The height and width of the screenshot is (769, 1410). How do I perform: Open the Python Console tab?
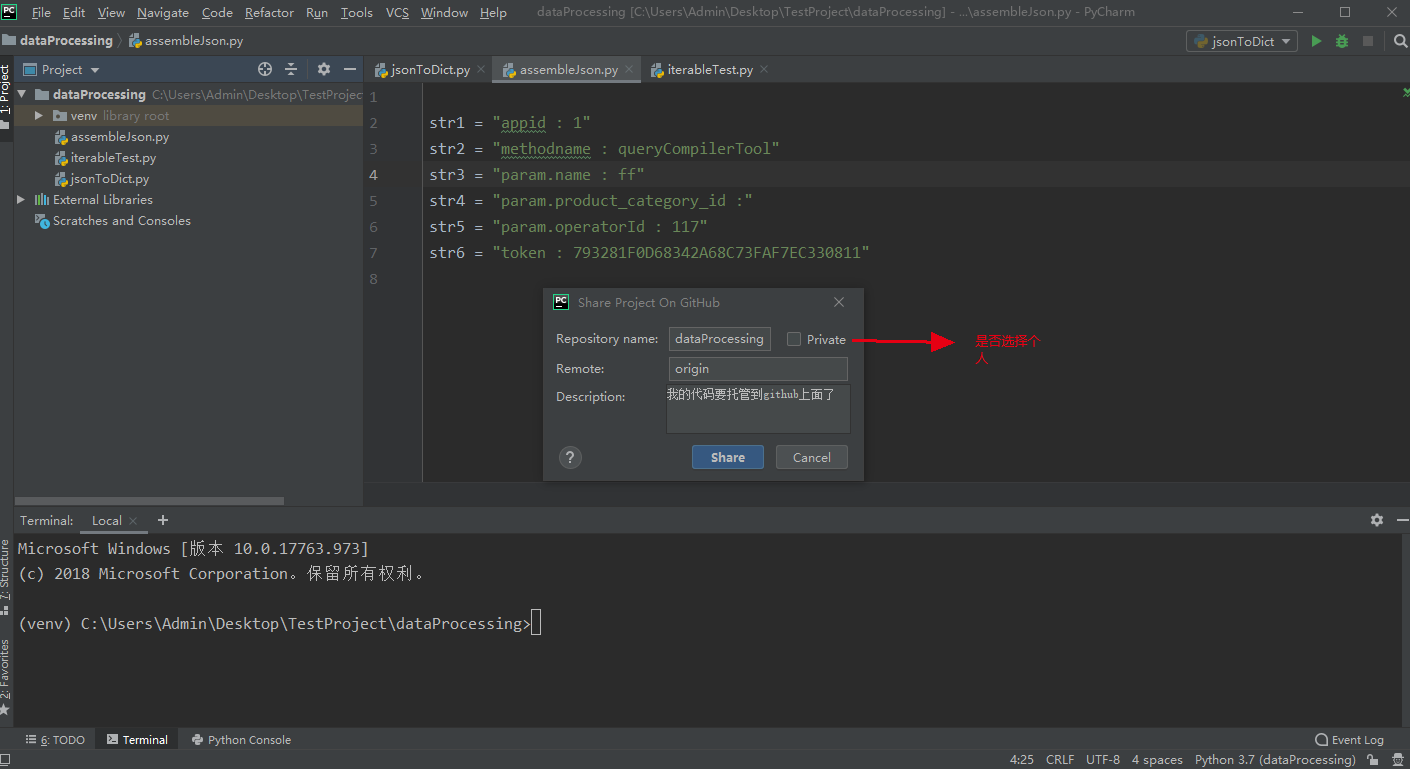click(x=241, y=740)
